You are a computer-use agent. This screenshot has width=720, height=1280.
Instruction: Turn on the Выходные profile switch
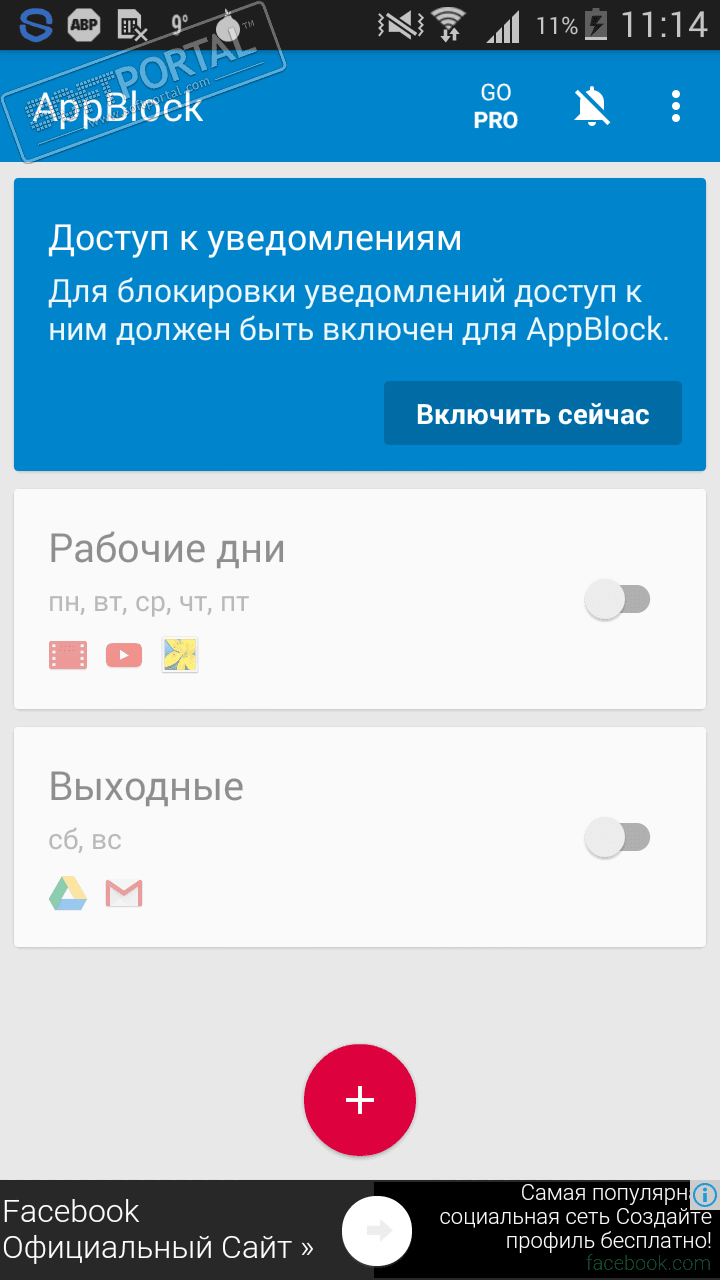617,837
